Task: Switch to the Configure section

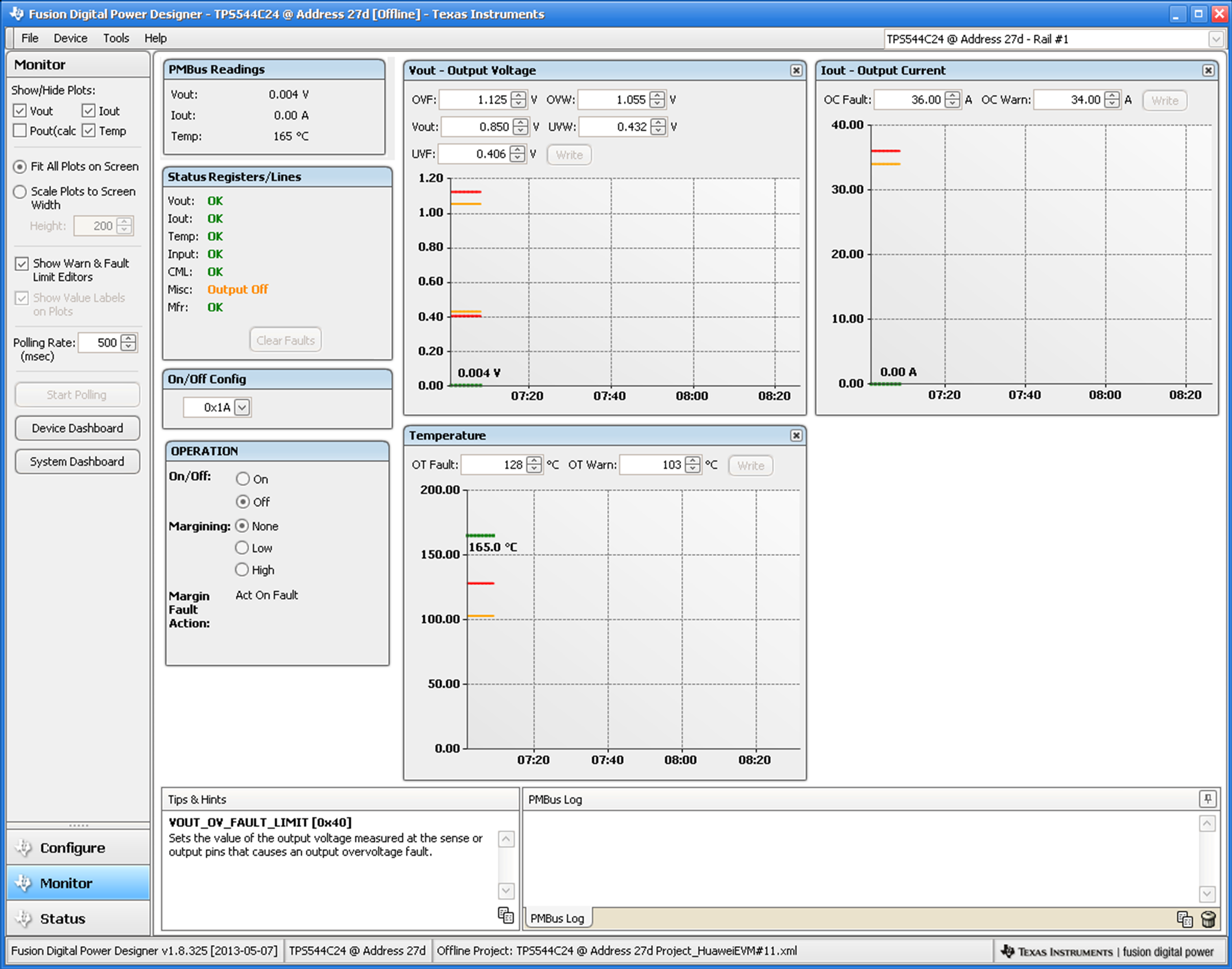Action: [x=78, y=848]
